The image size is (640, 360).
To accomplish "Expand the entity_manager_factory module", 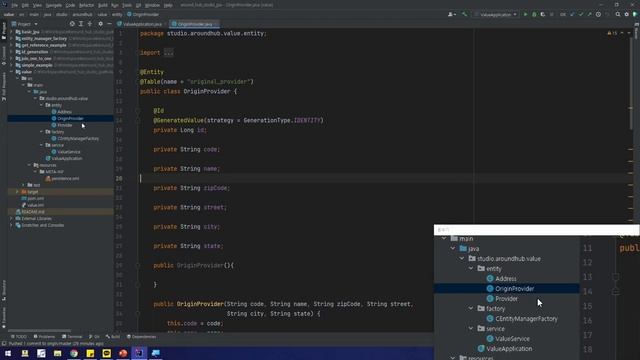I will pyautogui.click(x=11, y=38).
